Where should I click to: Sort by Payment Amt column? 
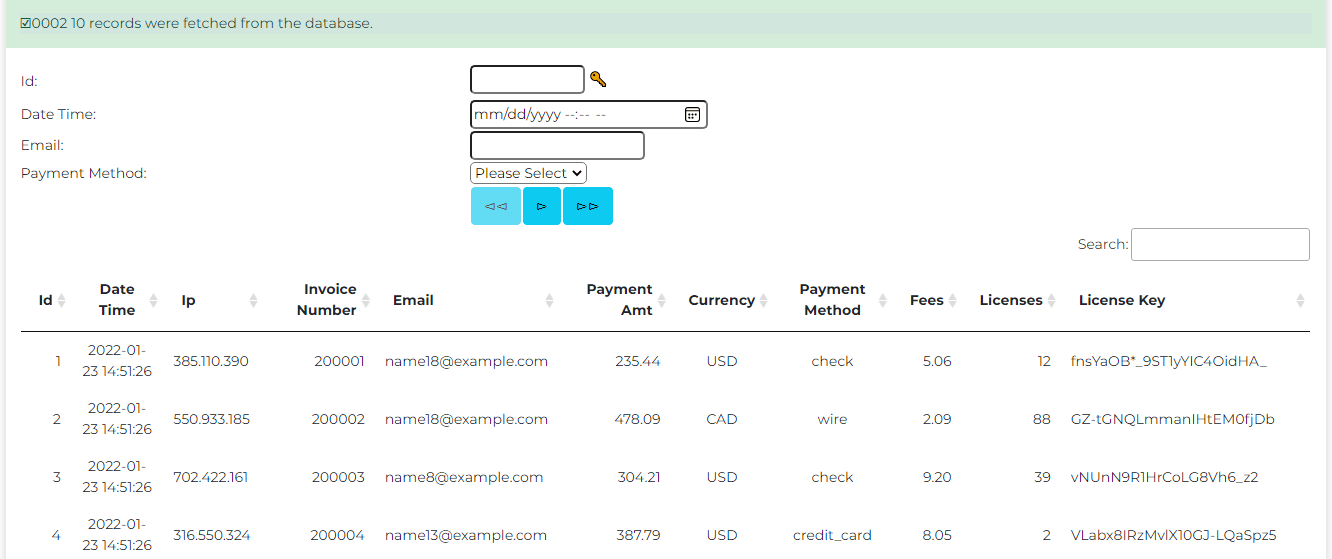(x=619, y=300)
